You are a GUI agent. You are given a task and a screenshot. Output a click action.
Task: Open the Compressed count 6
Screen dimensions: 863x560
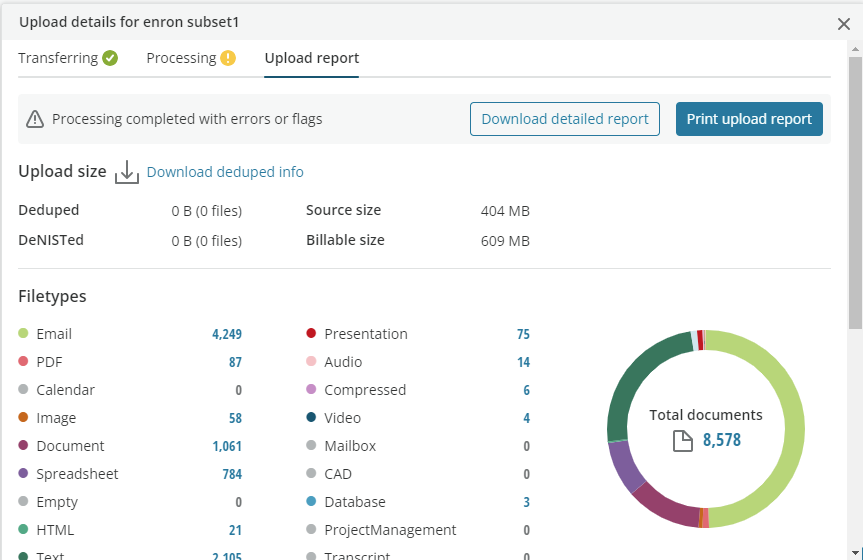click(x=526, y=390)
